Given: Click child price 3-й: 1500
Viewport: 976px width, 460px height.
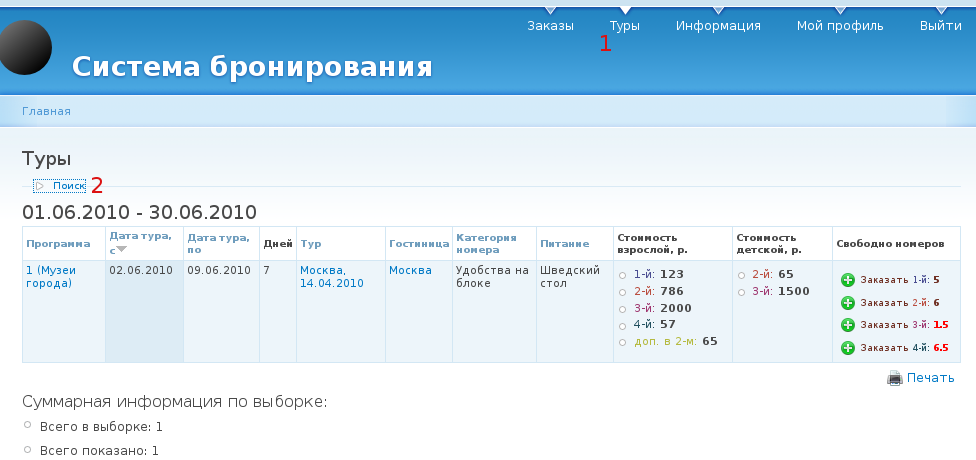Looking at the screenshot, I should click(x=781, y=291).
